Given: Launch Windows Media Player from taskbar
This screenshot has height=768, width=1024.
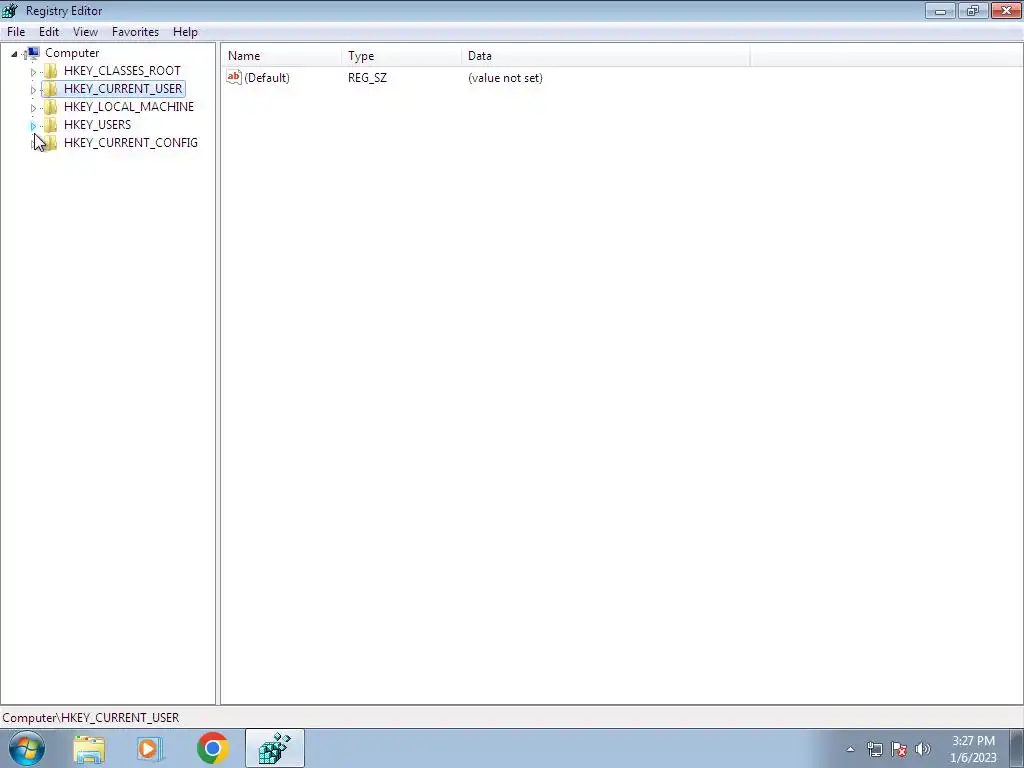Looking at the screenshot, I should coord(150,748).
